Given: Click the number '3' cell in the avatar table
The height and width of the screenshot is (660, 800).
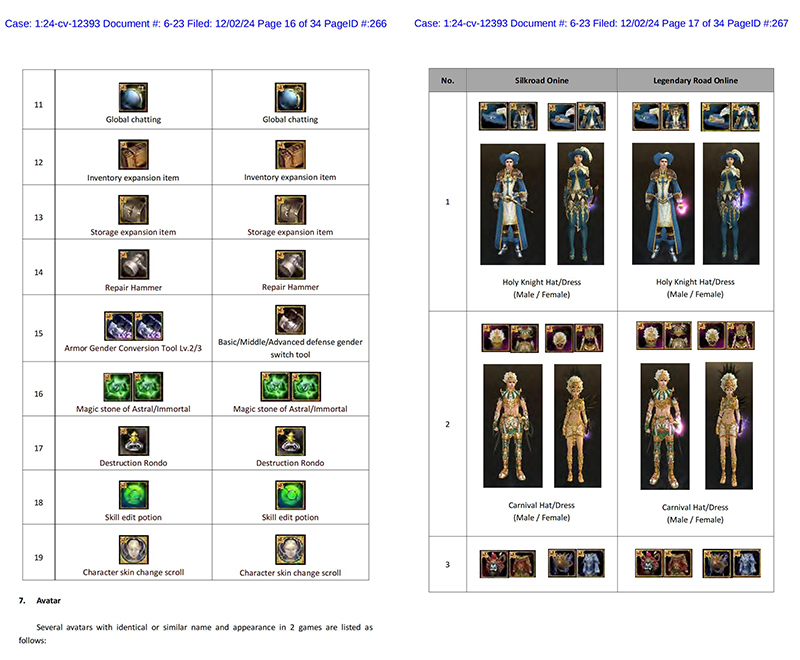Looking at the screenshot, I should (x=447, y=565).
